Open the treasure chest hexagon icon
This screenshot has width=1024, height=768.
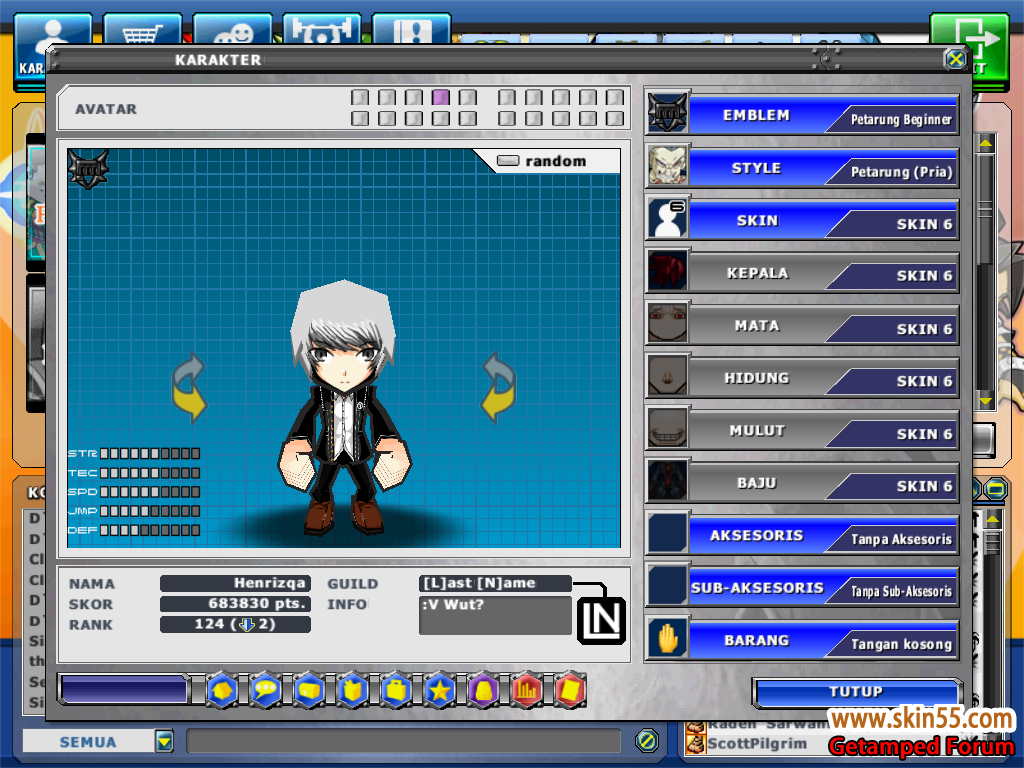coord(310,690)
